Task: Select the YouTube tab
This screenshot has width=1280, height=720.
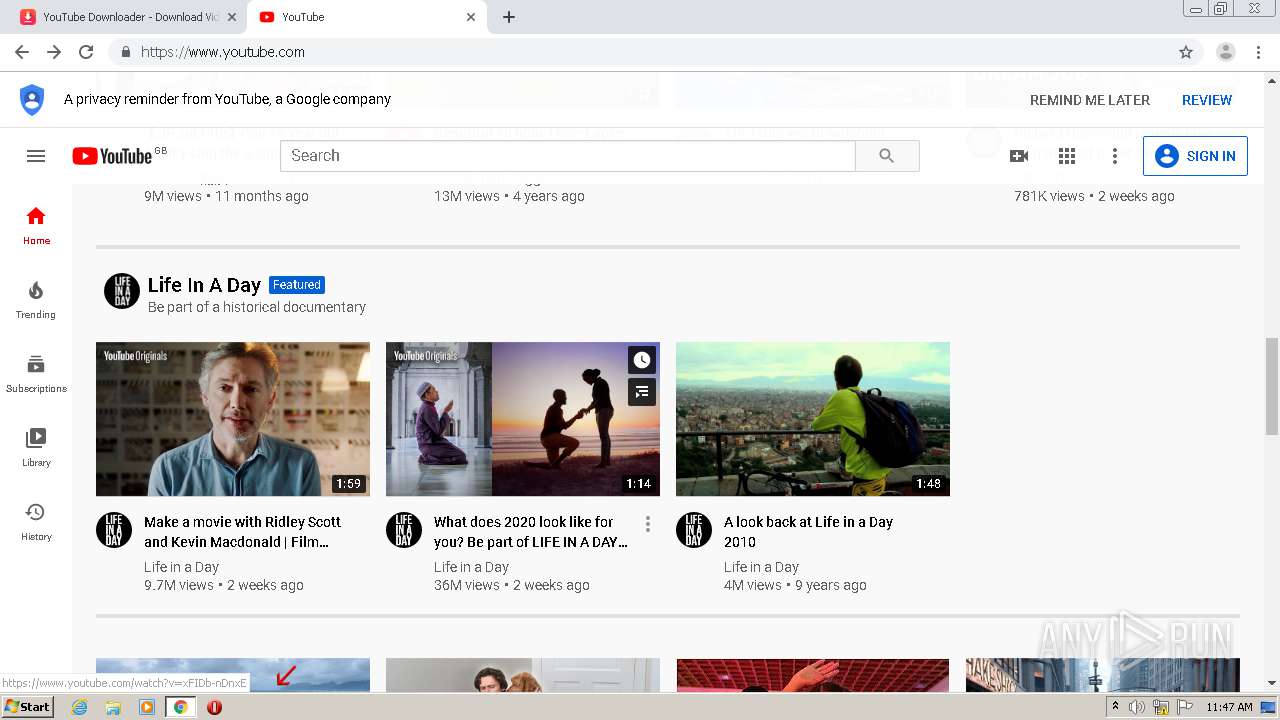Action: [x=367, y=17]
